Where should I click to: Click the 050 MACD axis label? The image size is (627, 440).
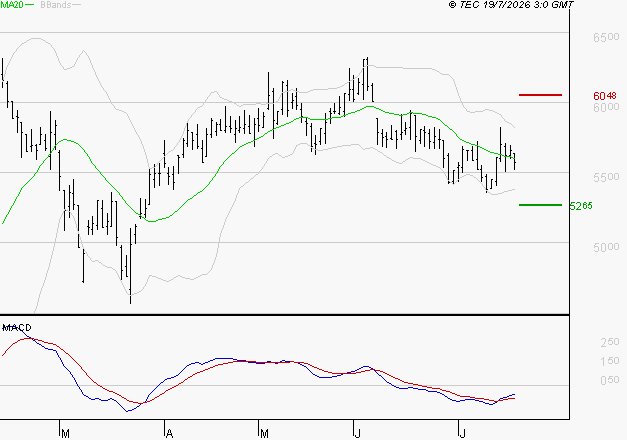tap(610, 380)
